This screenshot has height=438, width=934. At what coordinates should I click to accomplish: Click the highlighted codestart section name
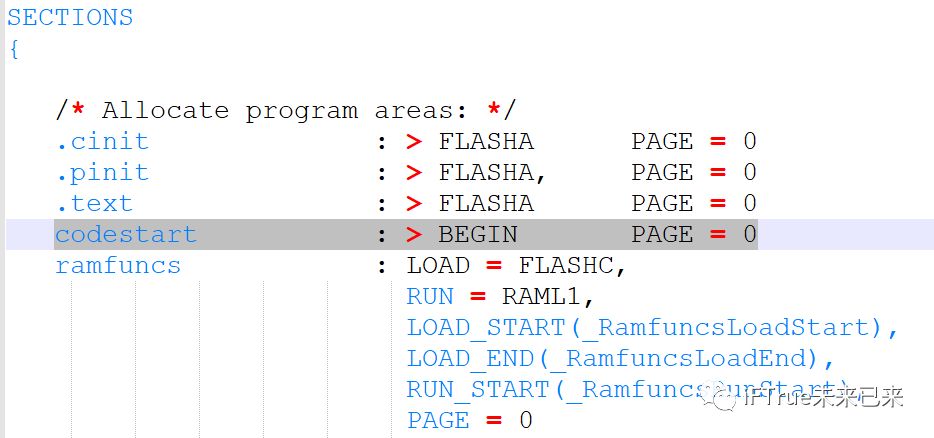coord(126,234)
